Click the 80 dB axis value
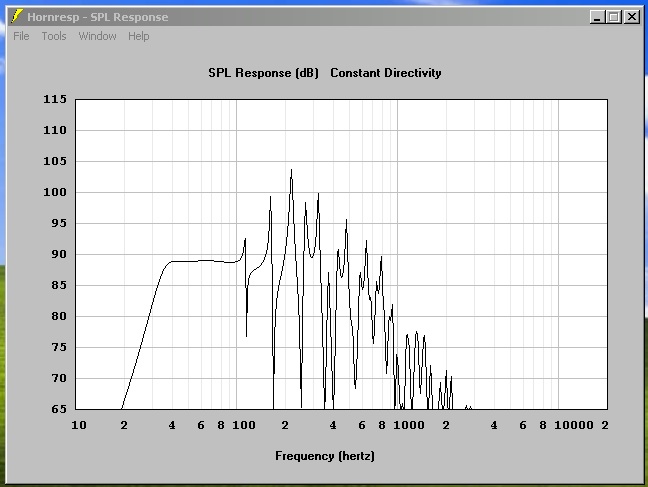The width and height of the screenshot is (648, 487). (x=59, y=316)
